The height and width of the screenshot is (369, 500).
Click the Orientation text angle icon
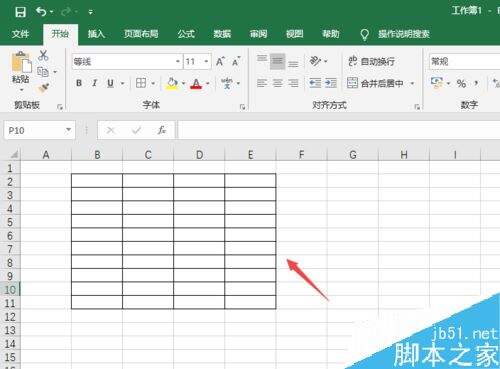(x=315, y=61)
